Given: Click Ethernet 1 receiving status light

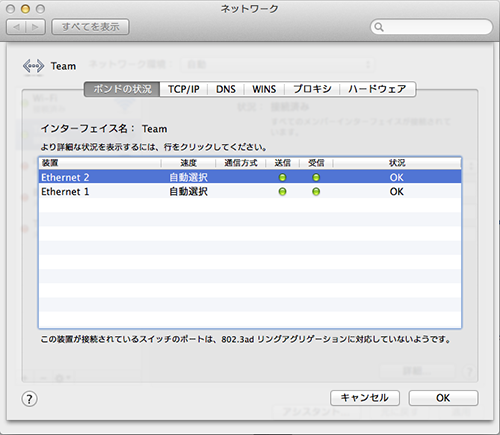Looking at the screenshot, I should 316,192.
